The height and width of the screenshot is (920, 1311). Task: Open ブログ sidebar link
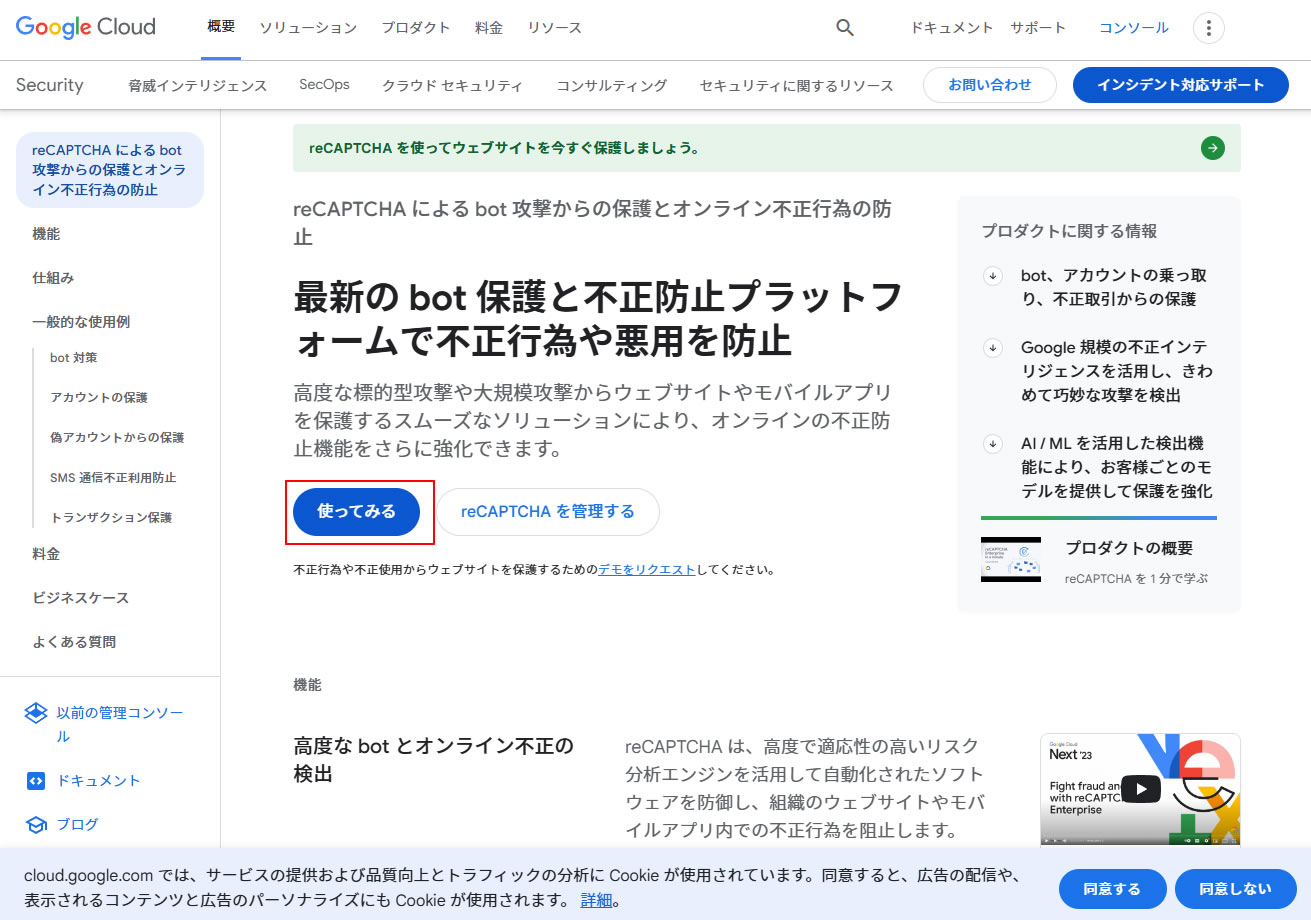(x=78, y=825)
